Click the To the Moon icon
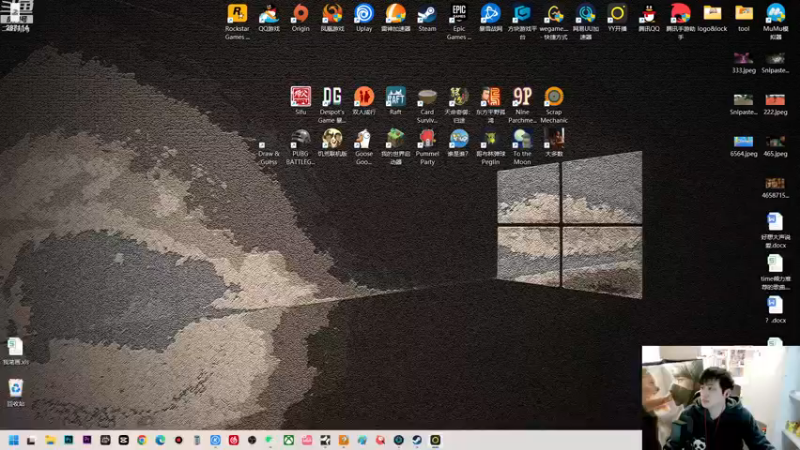Viewport: 800px width, 450px height. click(522, 139)
